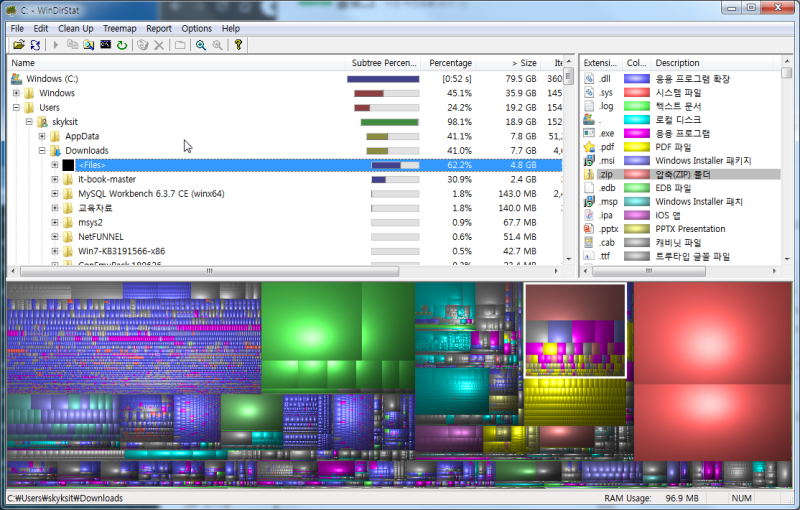800x510 pixels.
Task: Click the yellow Help question mark icon
Action: point(238,45)
